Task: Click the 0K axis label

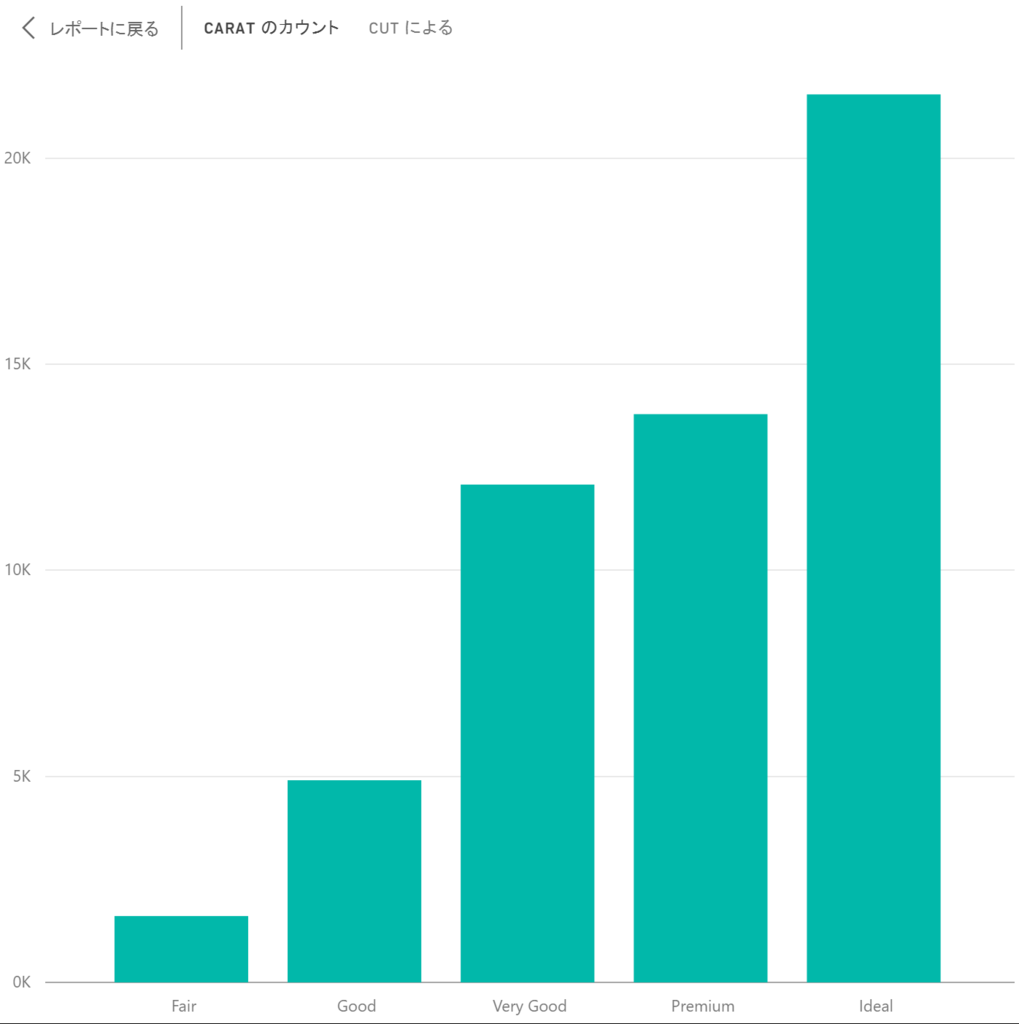Action: pyautogui.click(x=22, y=982)
